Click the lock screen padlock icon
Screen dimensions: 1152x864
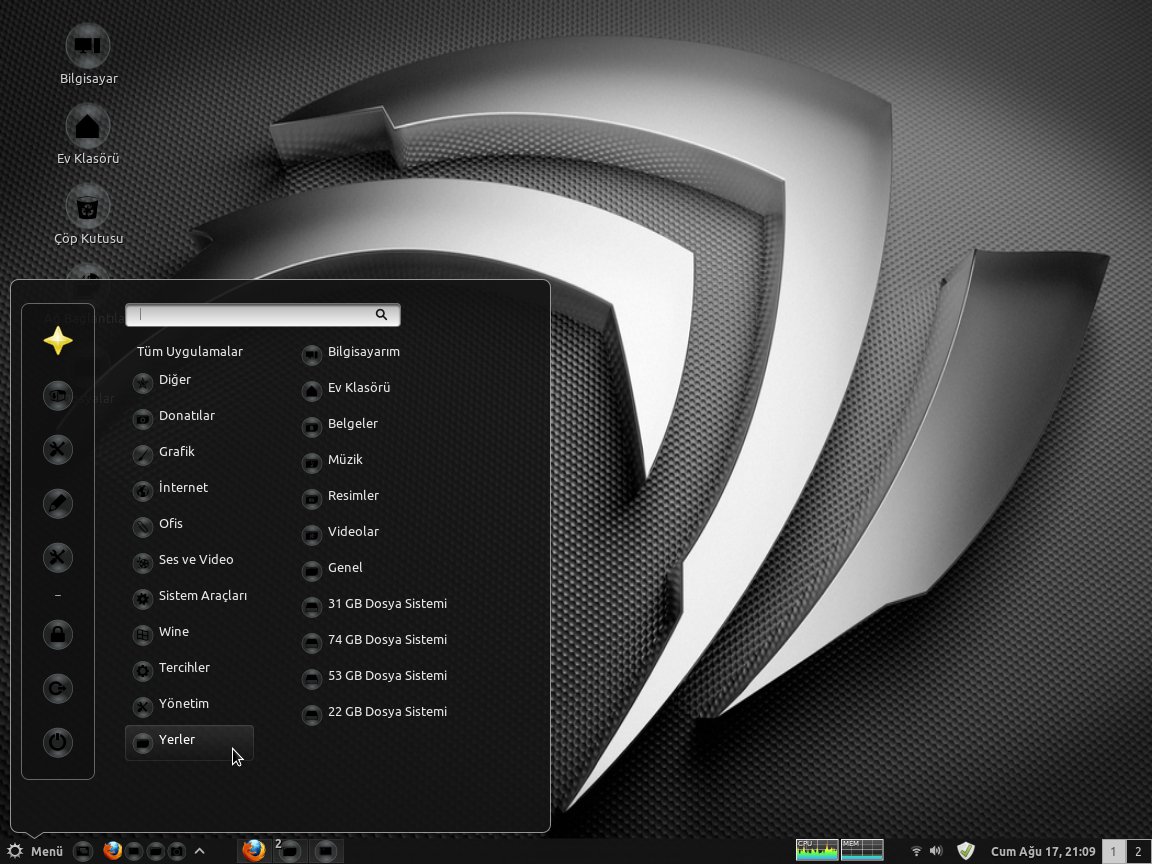(x=58, y=634)
